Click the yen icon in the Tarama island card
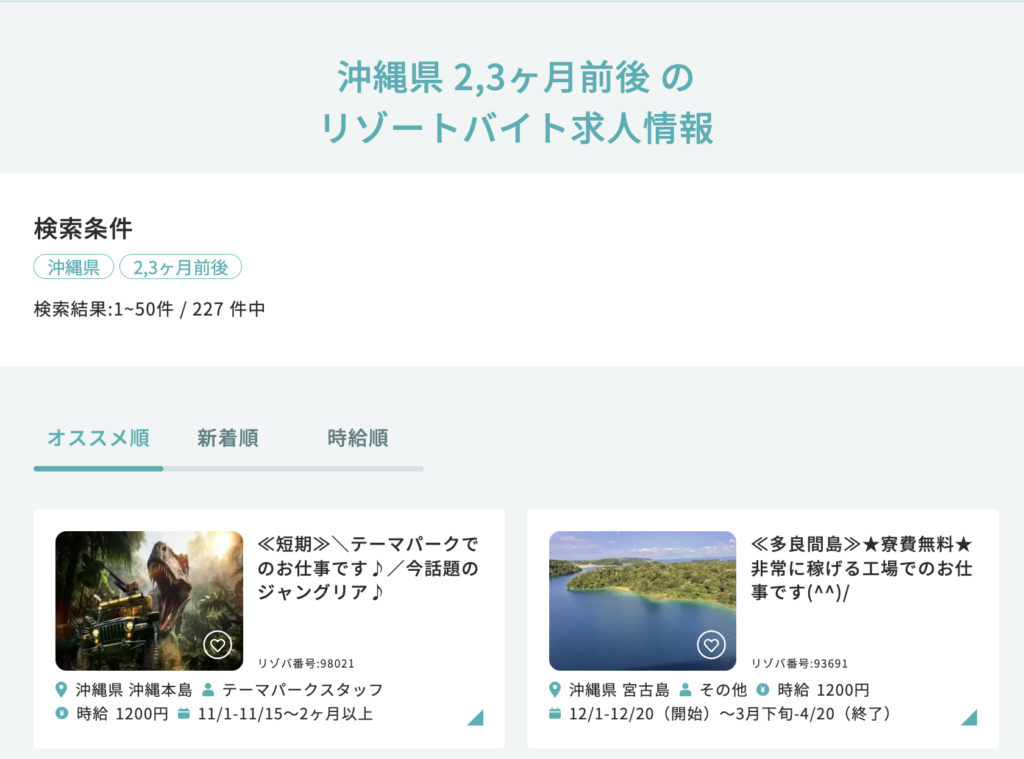 click(x=763, y=690)
